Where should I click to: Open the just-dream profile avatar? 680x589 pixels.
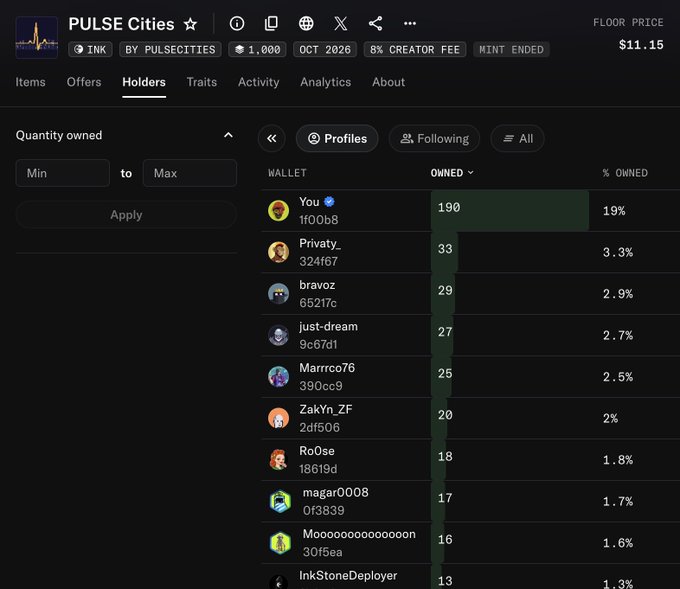pyautogui.click(x=278, y=335)
